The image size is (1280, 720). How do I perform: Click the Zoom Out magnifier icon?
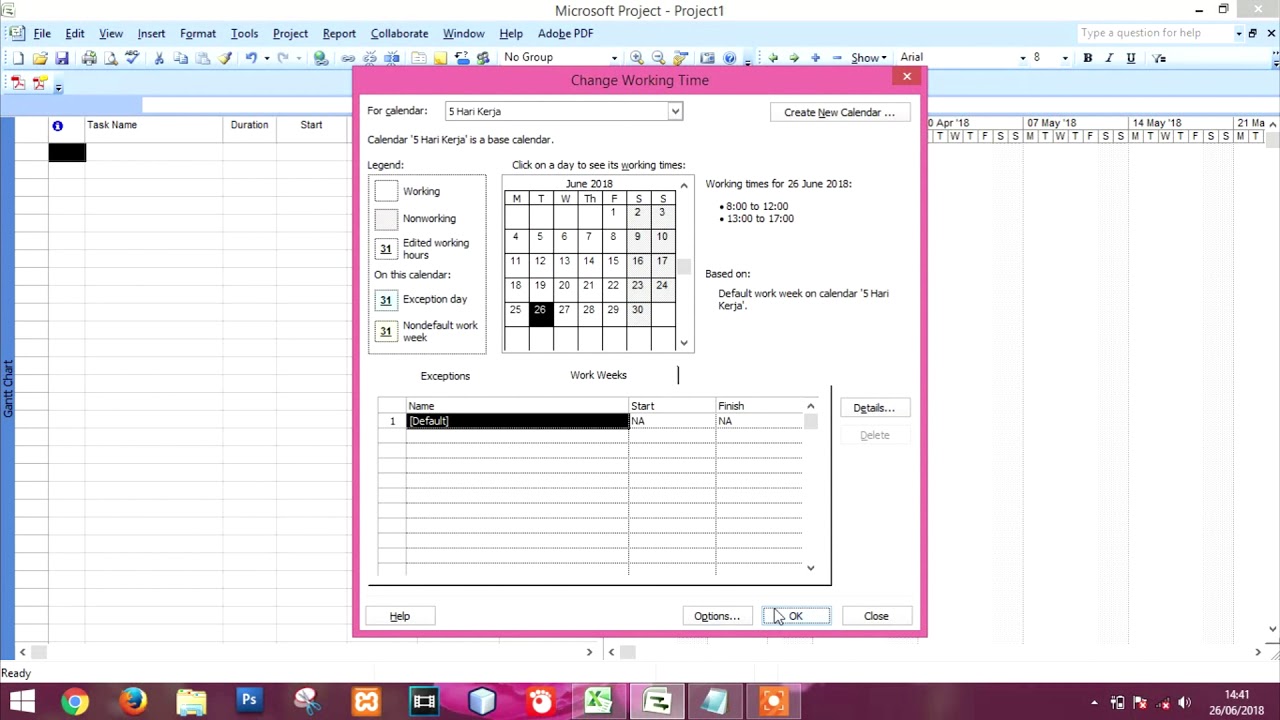point(658,58)
